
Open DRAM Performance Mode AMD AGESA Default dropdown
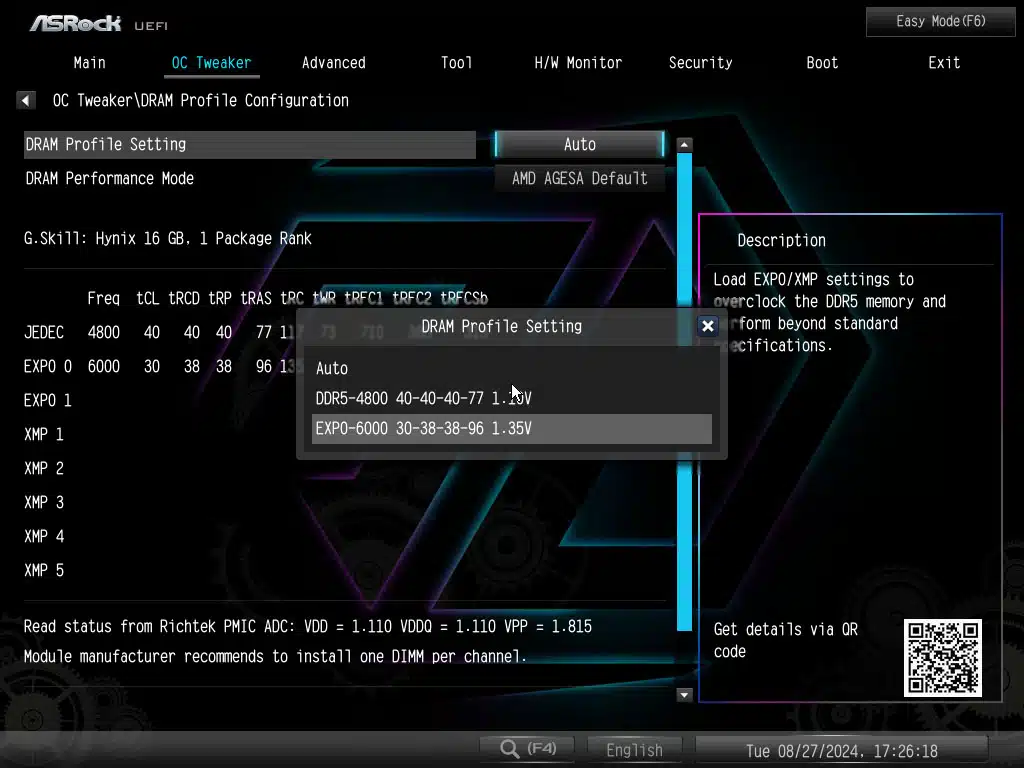(579, 178)
